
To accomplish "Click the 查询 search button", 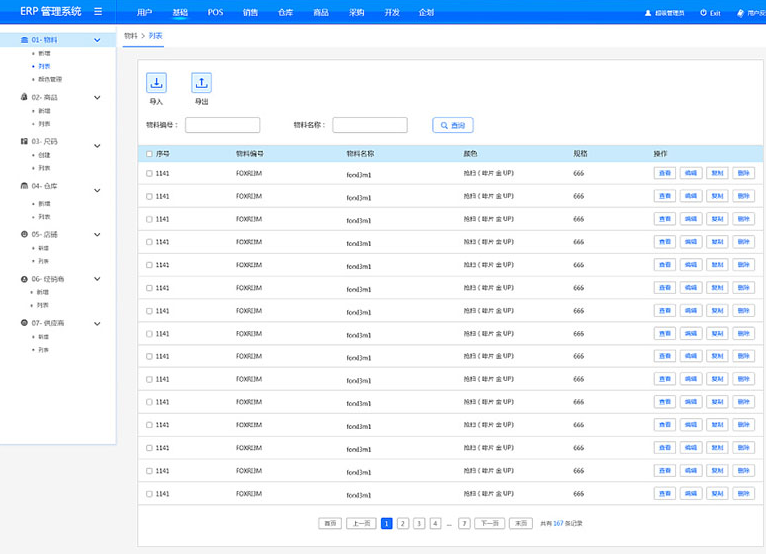I will point(453,126).
